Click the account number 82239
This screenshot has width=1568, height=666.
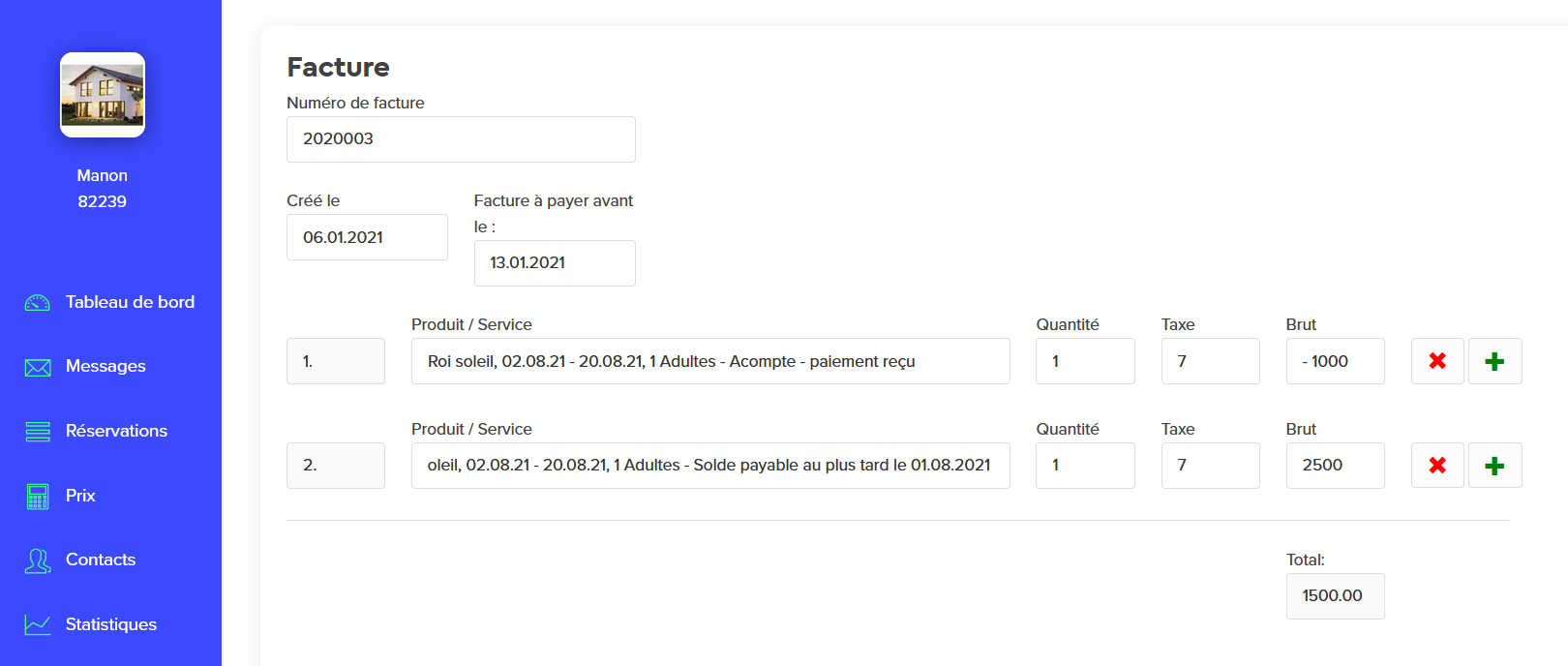tap(103, 201)
